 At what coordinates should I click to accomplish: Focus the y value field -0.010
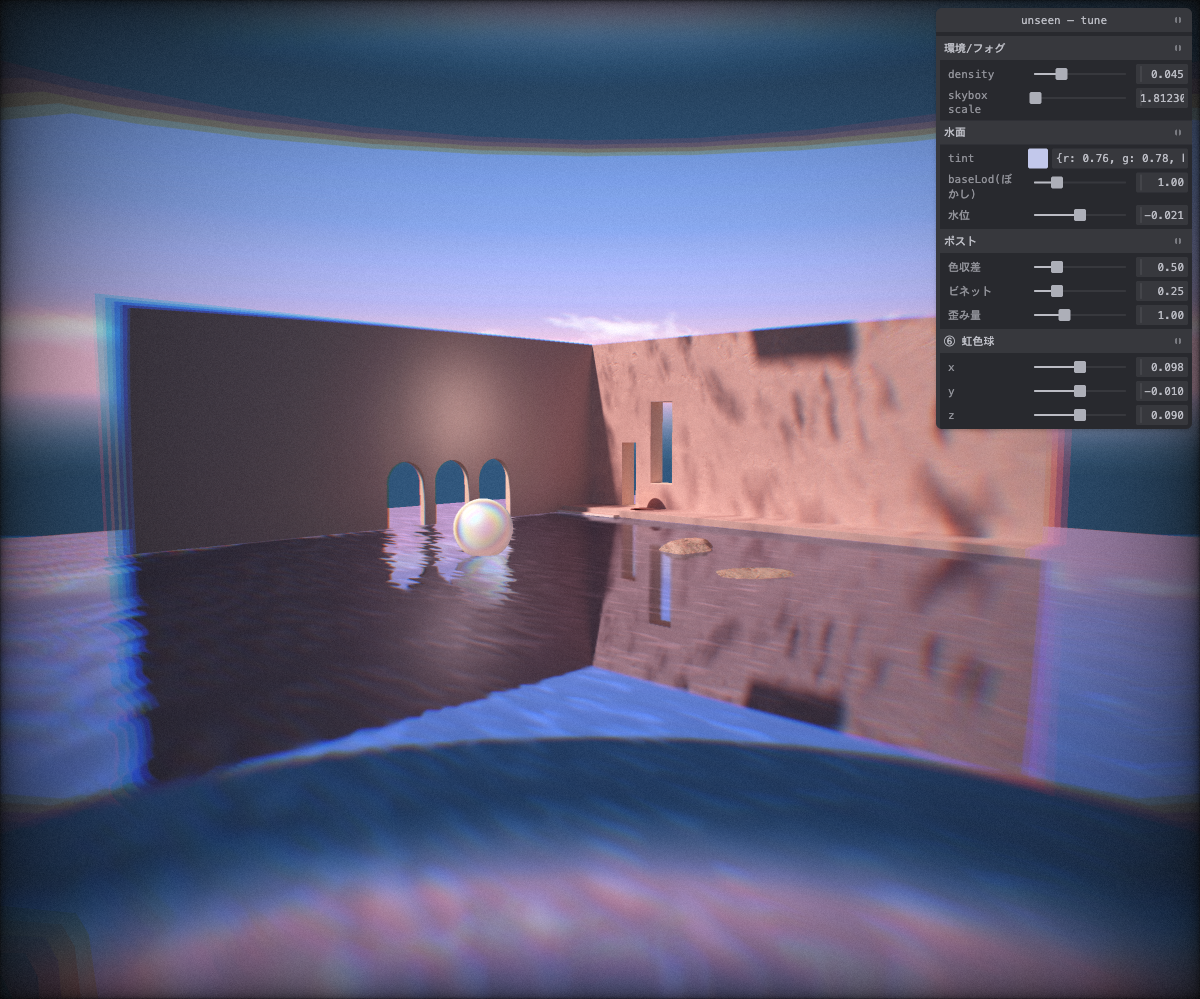click(x=1163, y=391)
